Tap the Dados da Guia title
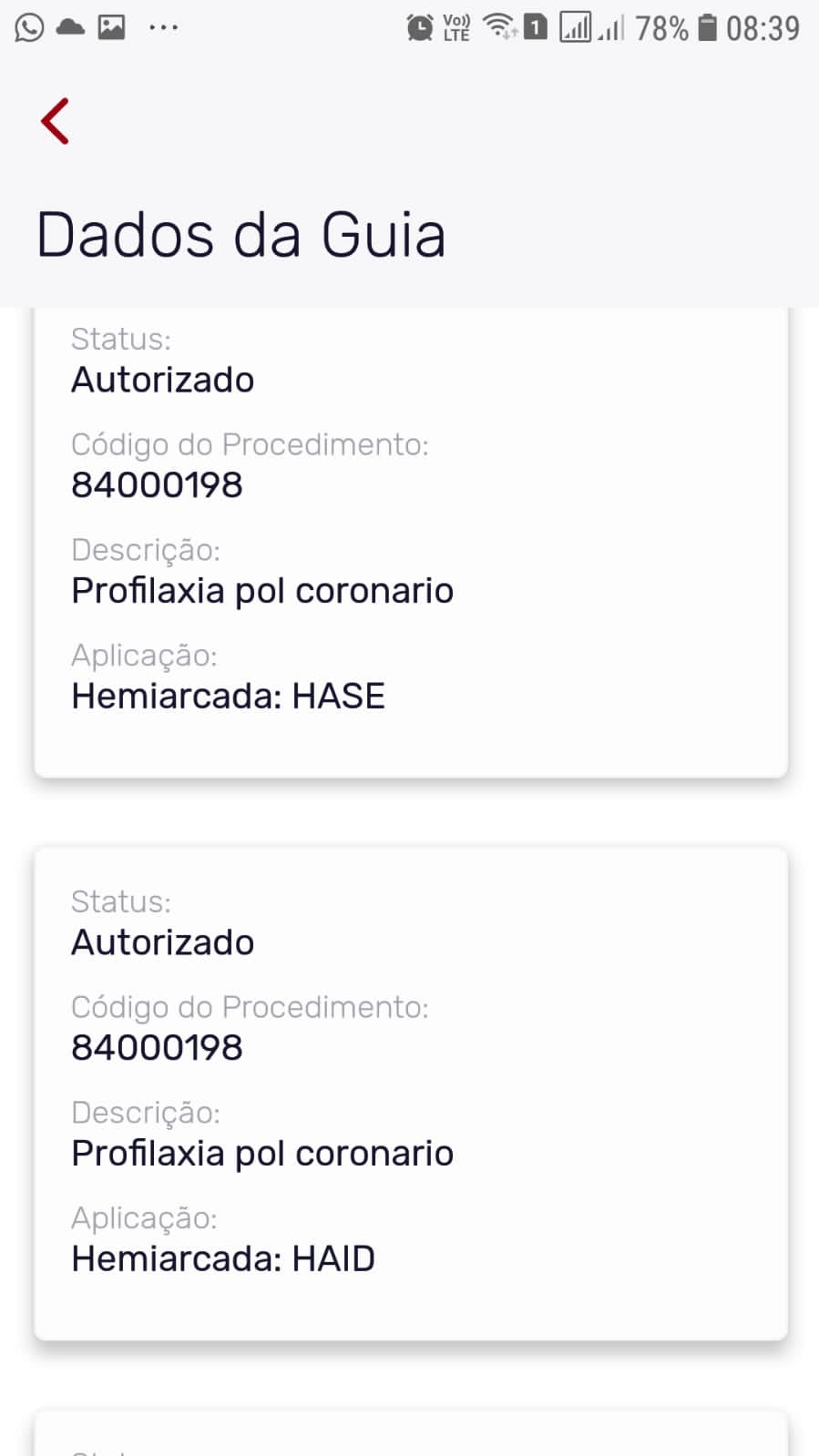The image size is (819, 1456). (241, 235)
